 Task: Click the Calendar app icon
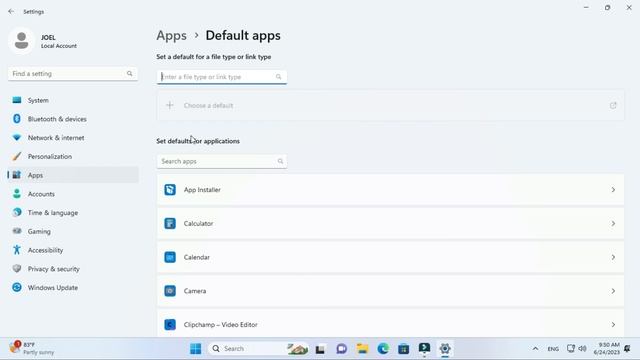[170, 257]
